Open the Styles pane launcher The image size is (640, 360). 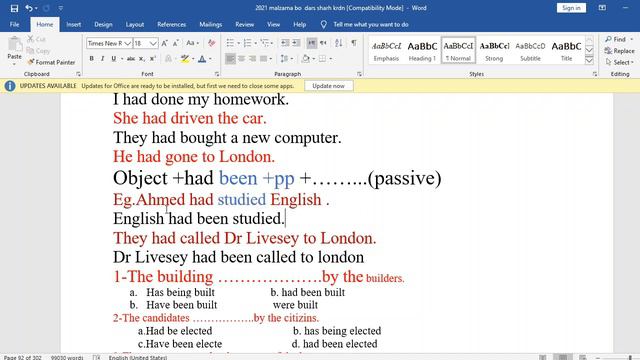[595, 74]
